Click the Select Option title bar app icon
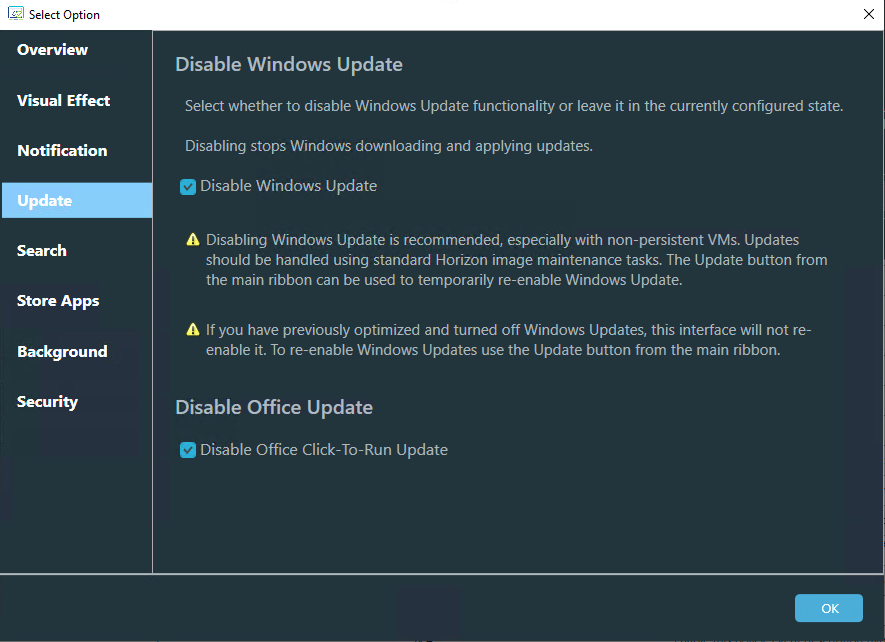 16,14
